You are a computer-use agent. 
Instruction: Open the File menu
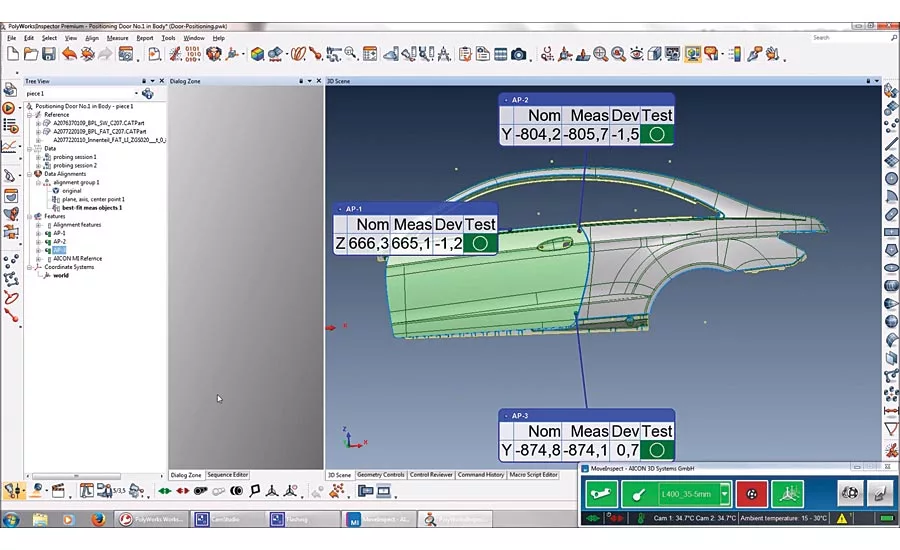(x=11, y=38)
